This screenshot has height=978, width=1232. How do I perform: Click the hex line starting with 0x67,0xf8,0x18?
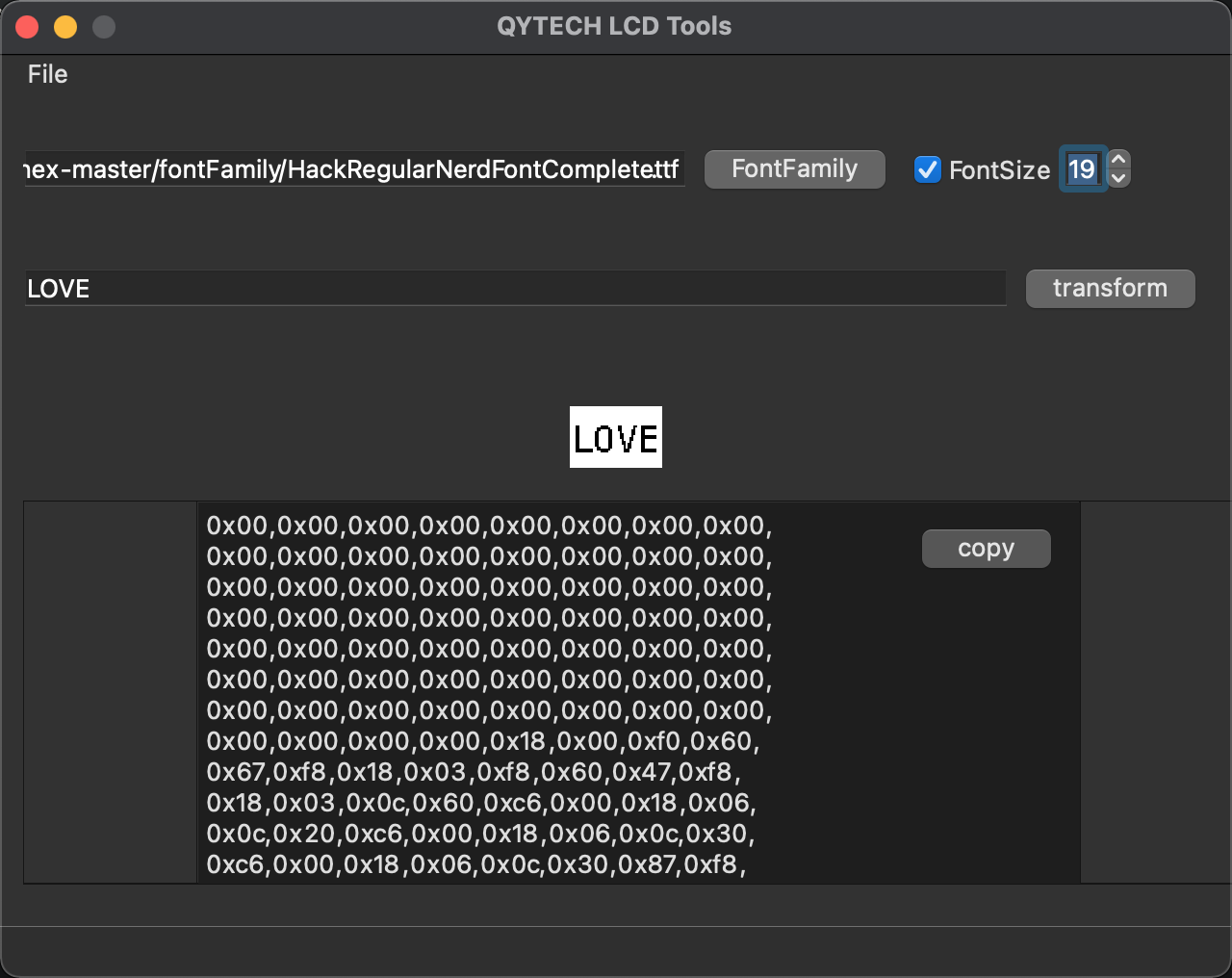click(474, 772)
